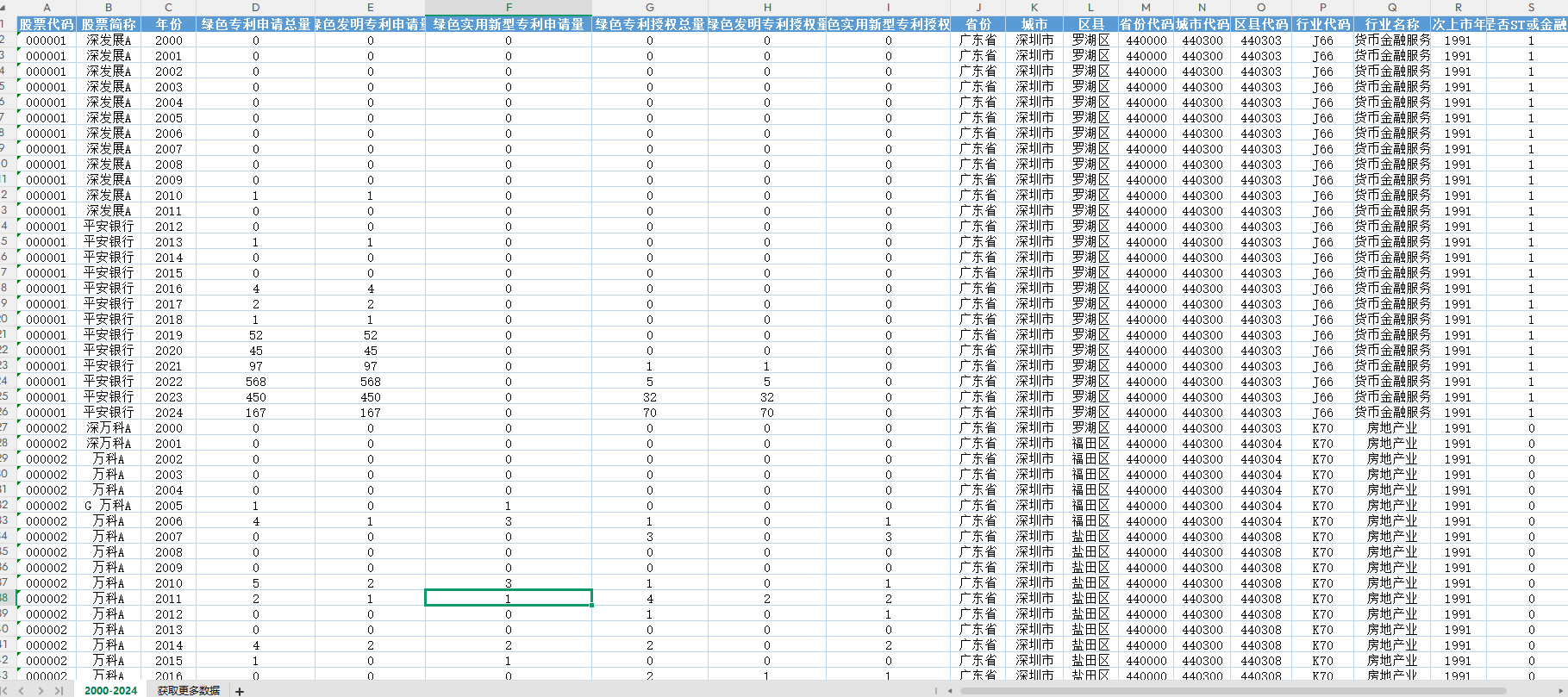Viewport: 1568px width, 697px height.
Task: Select column F by its header
Action: pyautogui.click(x=509, y=8)
